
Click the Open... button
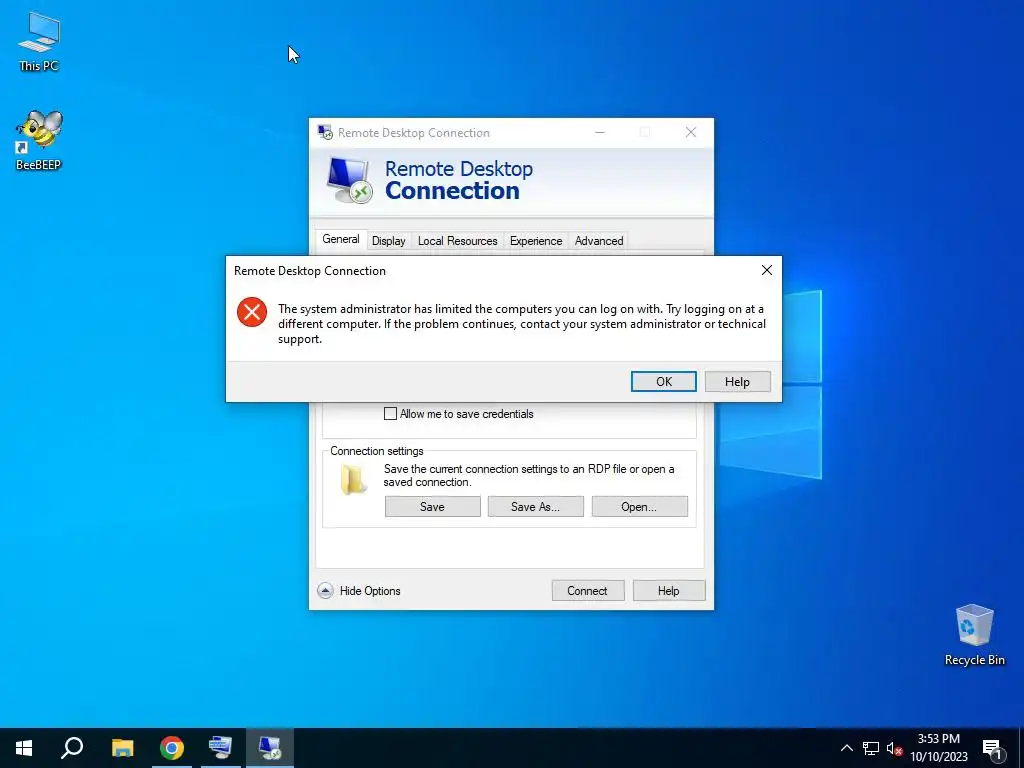(639, 507)
